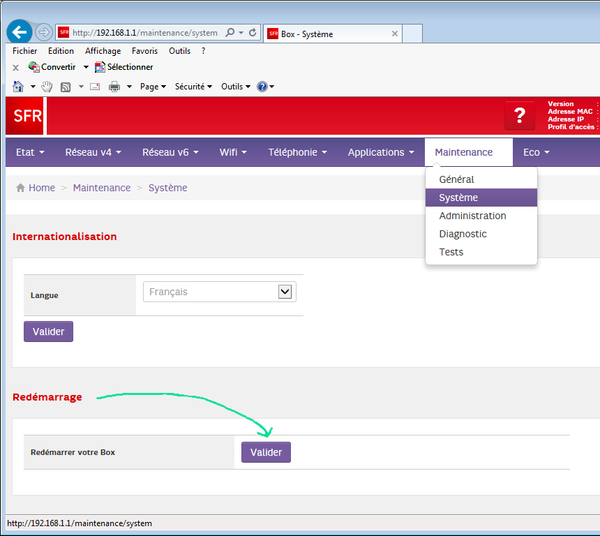Open the Favoris menu in the menu bar
Image resolution: width=600 pixels, height=536 pixels.
pos(144,51)
